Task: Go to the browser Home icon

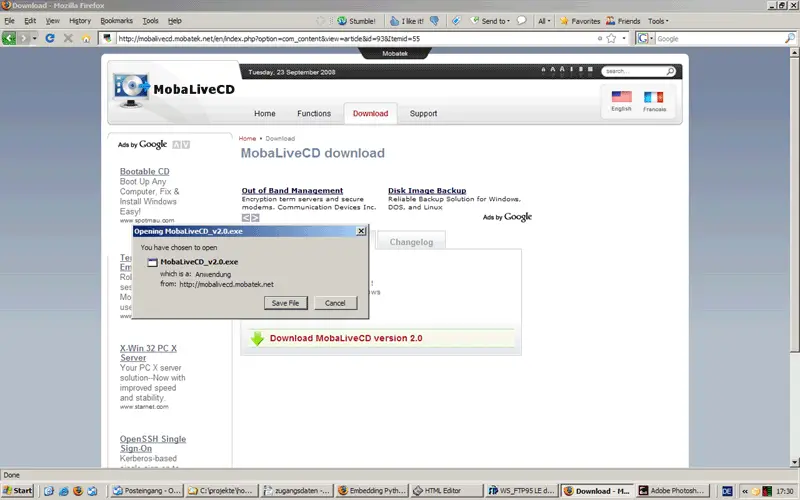Action: 86,38
